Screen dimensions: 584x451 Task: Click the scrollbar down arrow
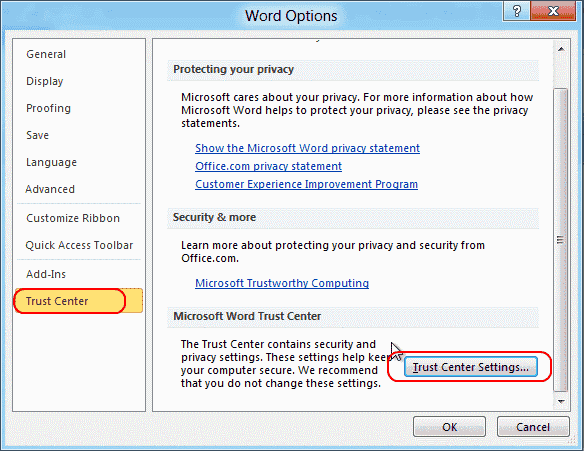point(561,401)
